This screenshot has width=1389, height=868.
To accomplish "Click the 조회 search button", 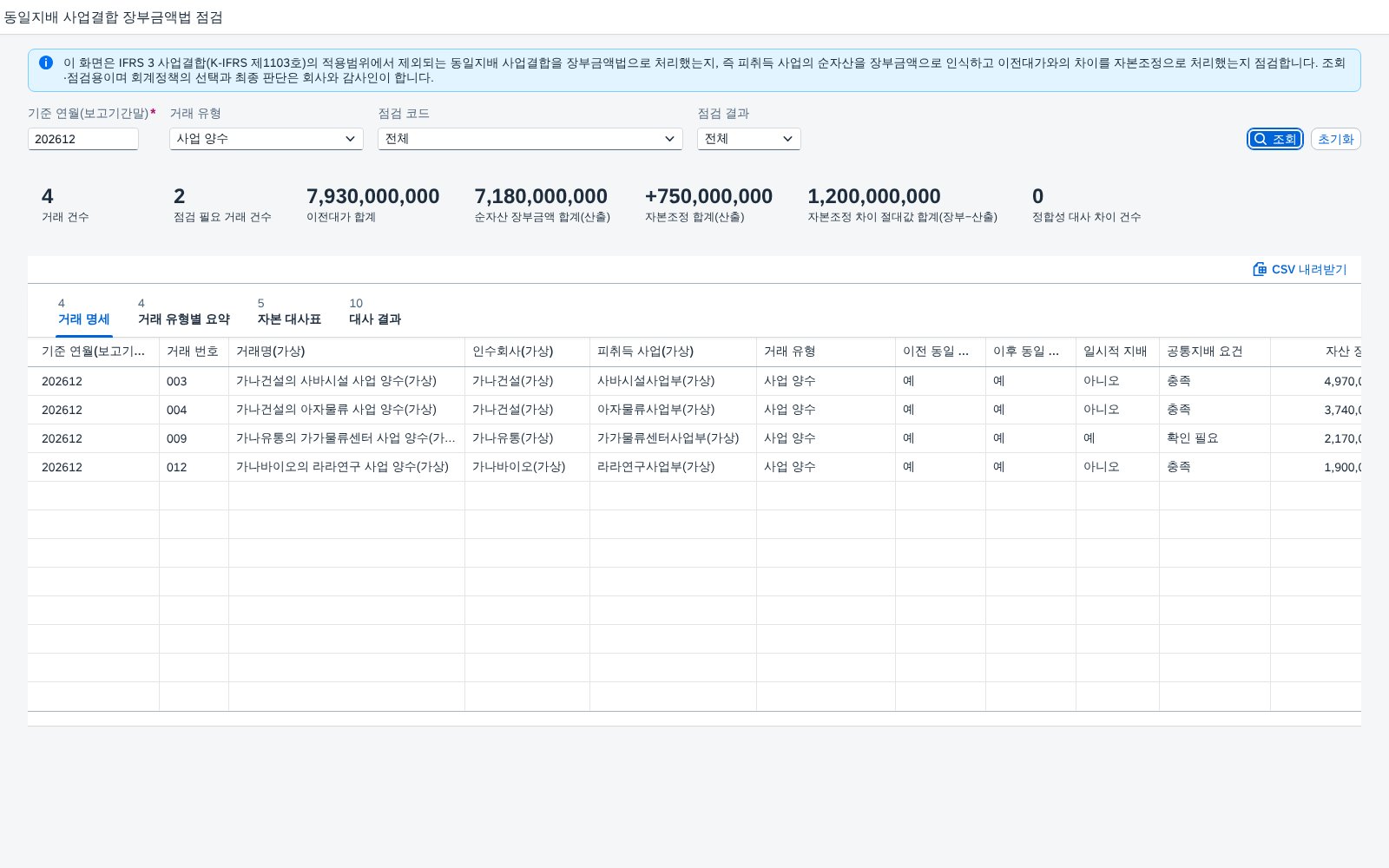I will click(x=1275, y=139).
